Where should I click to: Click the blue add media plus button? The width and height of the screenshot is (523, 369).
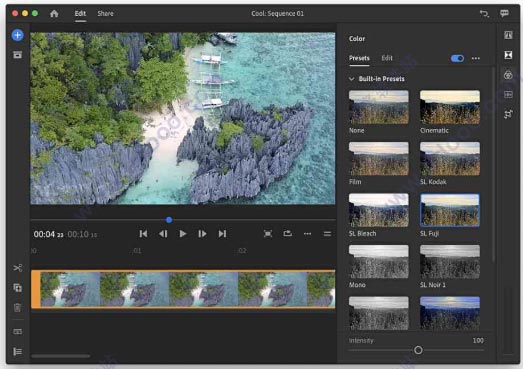tap(18, 35)
